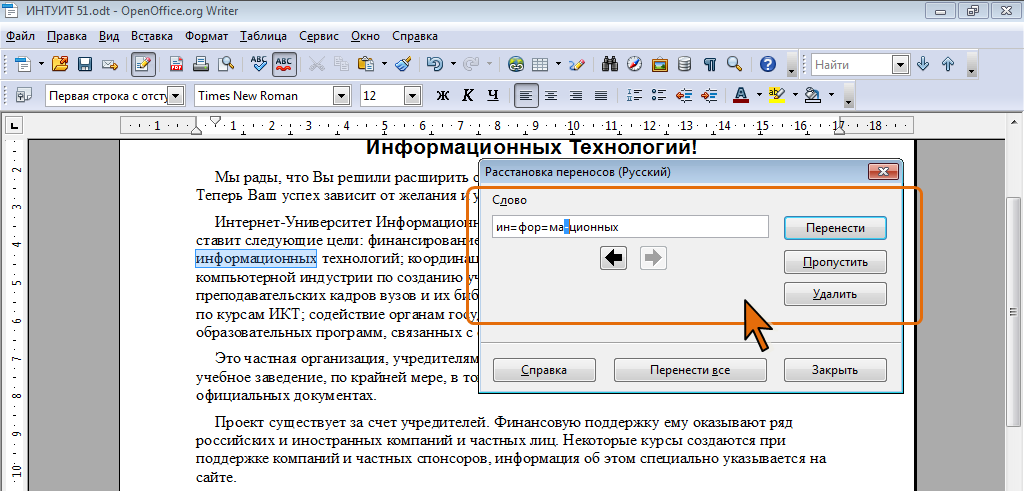
Task: Undo the last action with the Undo arrow
Action: pos(435,64)
